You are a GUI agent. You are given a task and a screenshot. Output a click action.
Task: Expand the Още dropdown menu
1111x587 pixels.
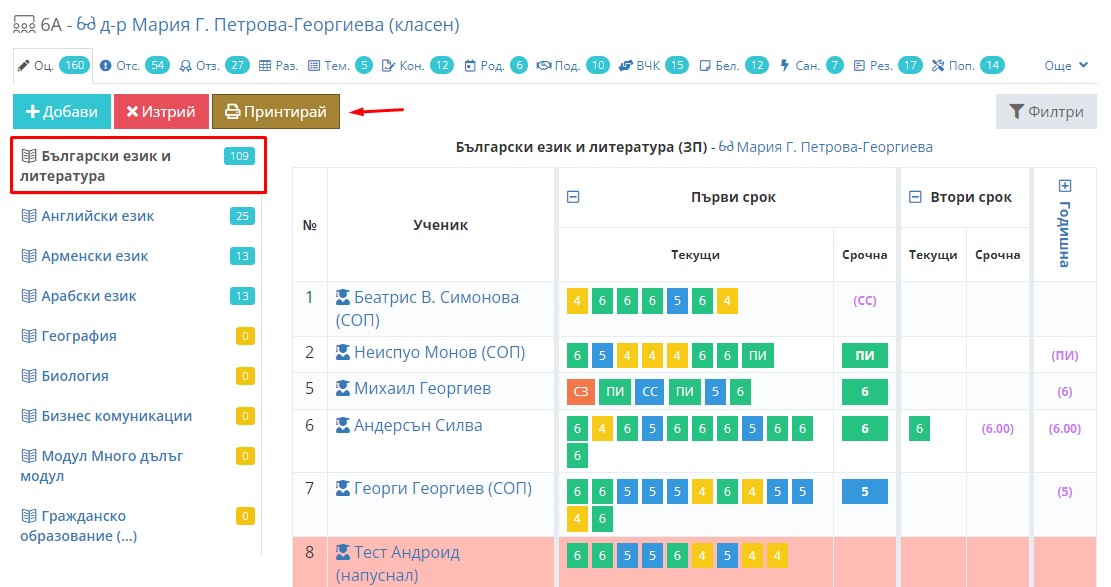click(x=1066, y=66)
